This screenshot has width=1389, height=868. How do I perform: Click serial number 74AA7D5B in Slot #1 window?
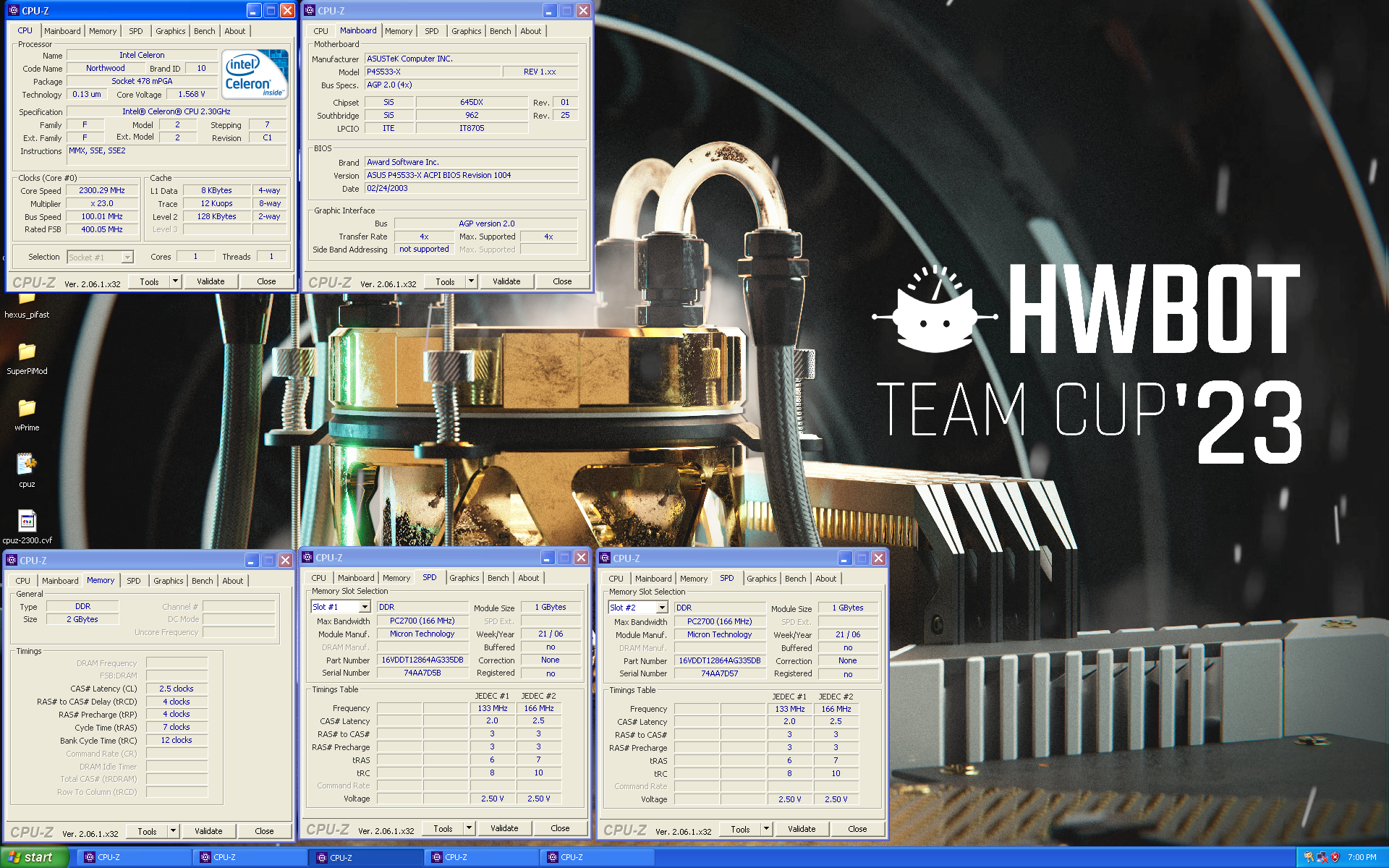tap(422, 673)
